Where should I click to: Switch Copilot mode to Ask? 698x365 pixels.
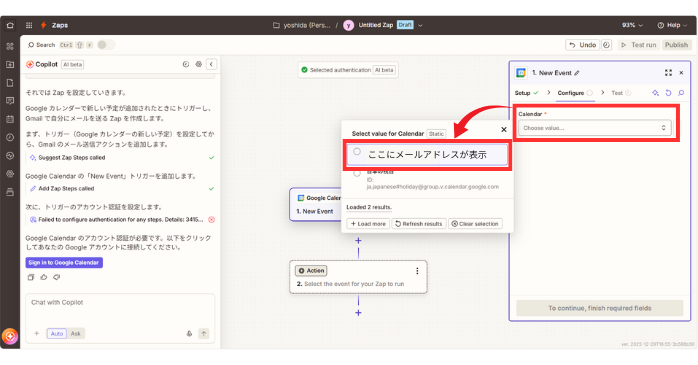coord(76,333)
